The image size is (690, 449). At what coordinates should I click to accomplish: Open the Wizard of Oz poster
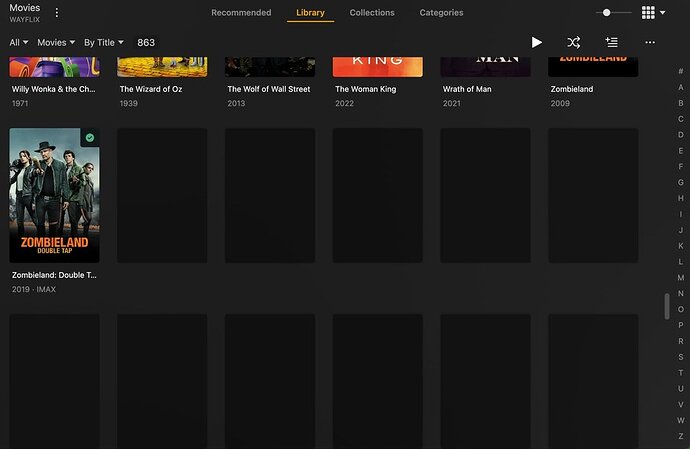[x=162, y=67]
